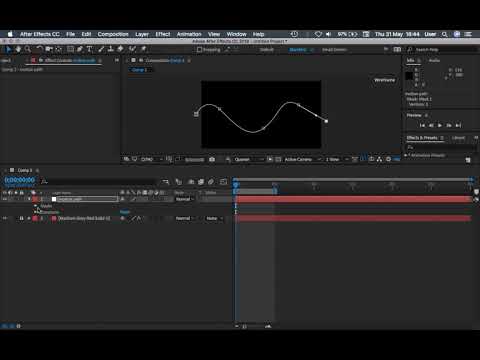
Task: Expand the Masks property group
Action: pyautogui.click(x=35, y=206)
